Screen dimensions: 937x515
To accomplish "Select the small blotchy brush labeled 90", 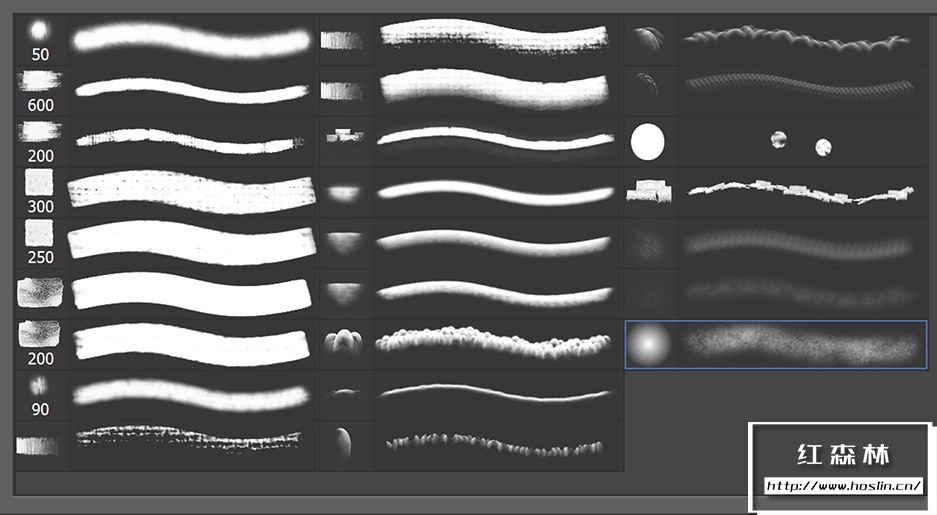I will (x=166, y=396).
